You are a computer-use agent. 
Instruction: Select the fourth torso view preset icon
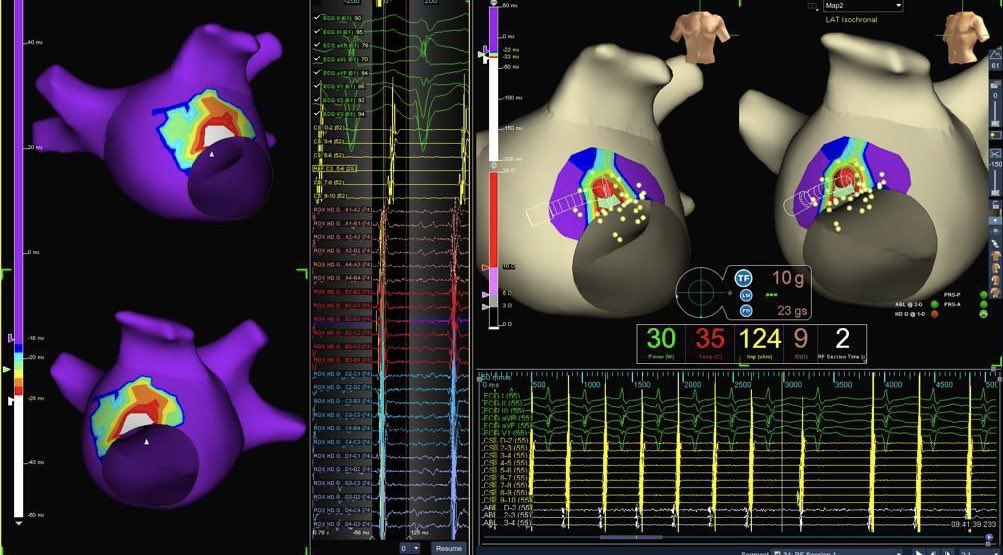tap(995, 292)
